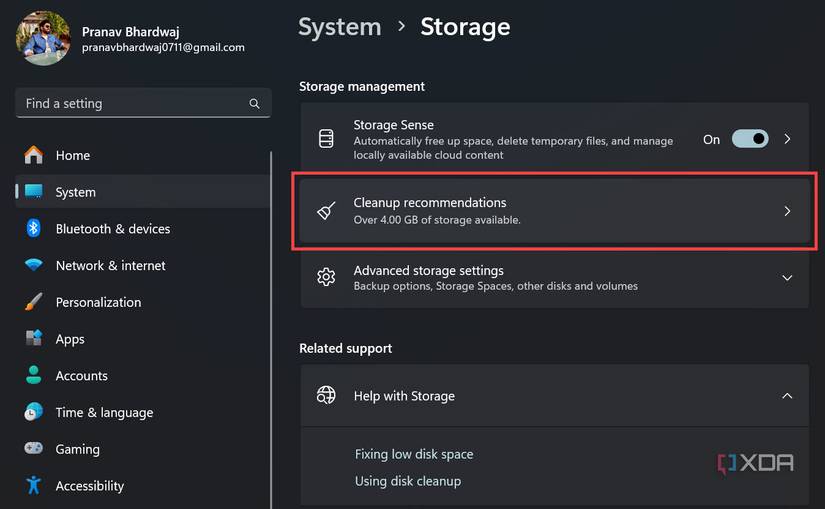Collapse the Help with Storage section
The width and height of the screenshot is (825, 509).
(787, 396)
